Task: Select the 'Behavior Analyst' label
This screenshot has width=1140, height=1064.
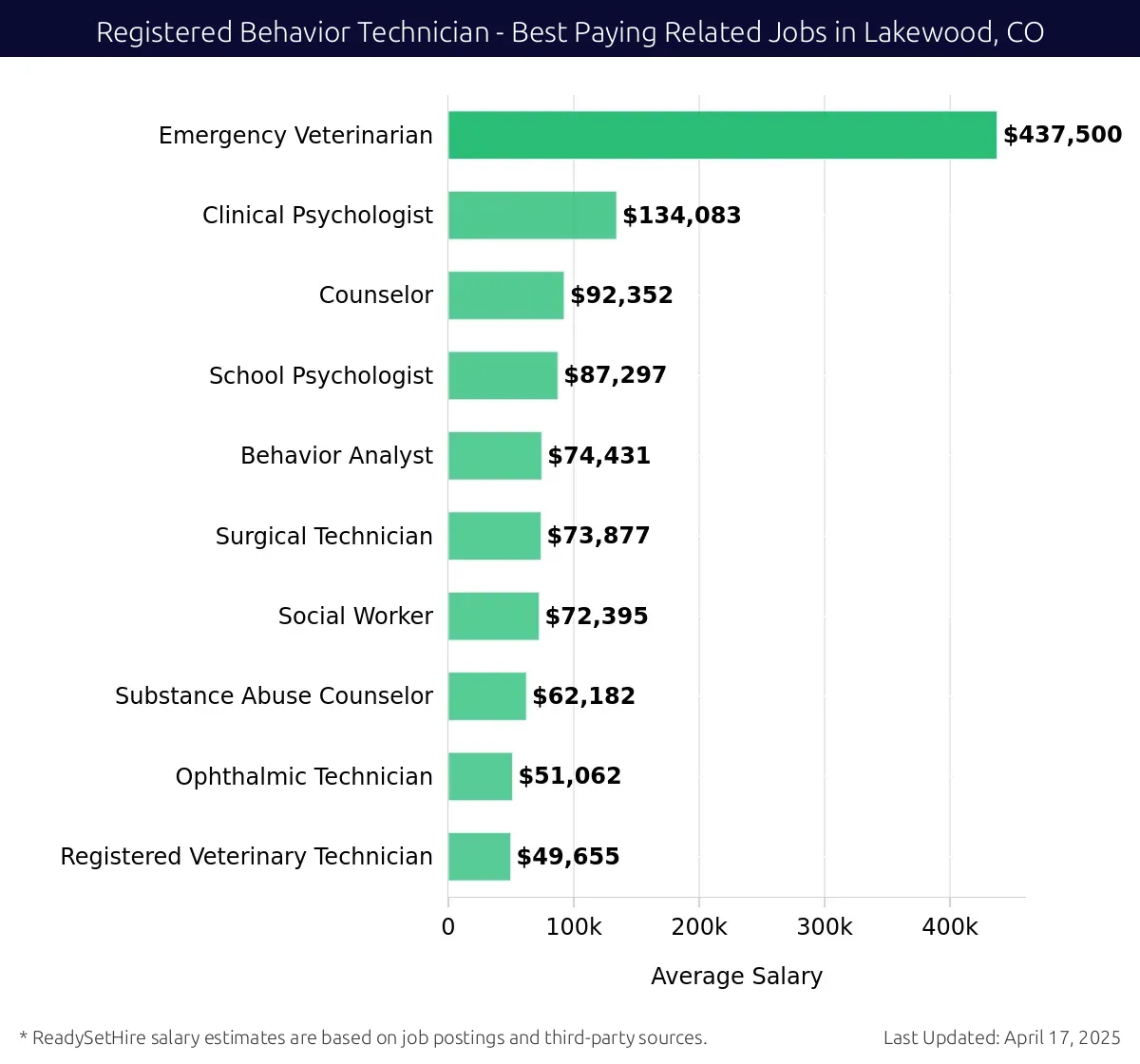Action: [336, 456]
